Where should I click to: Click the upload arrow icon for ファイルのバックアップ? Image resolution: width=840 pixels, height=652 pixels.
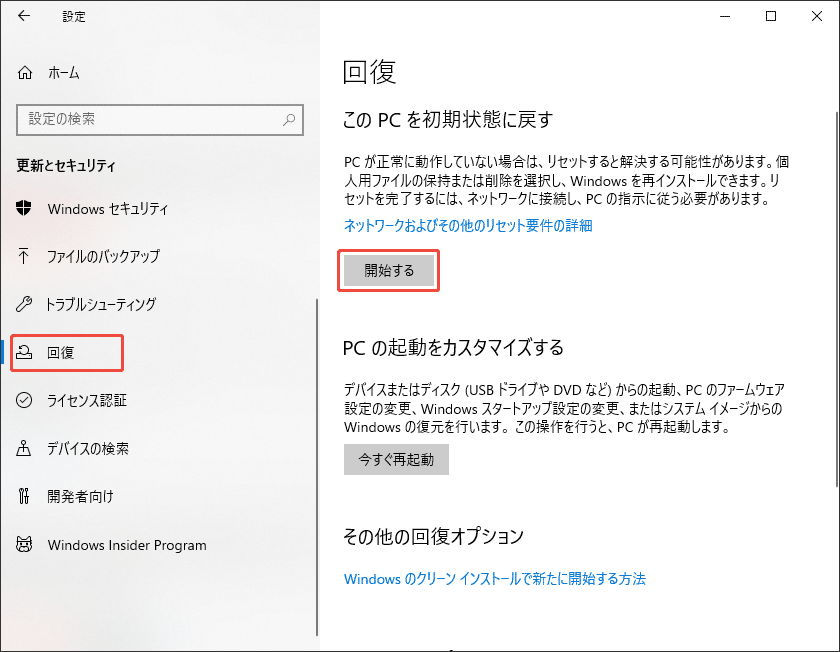point(24,256)
